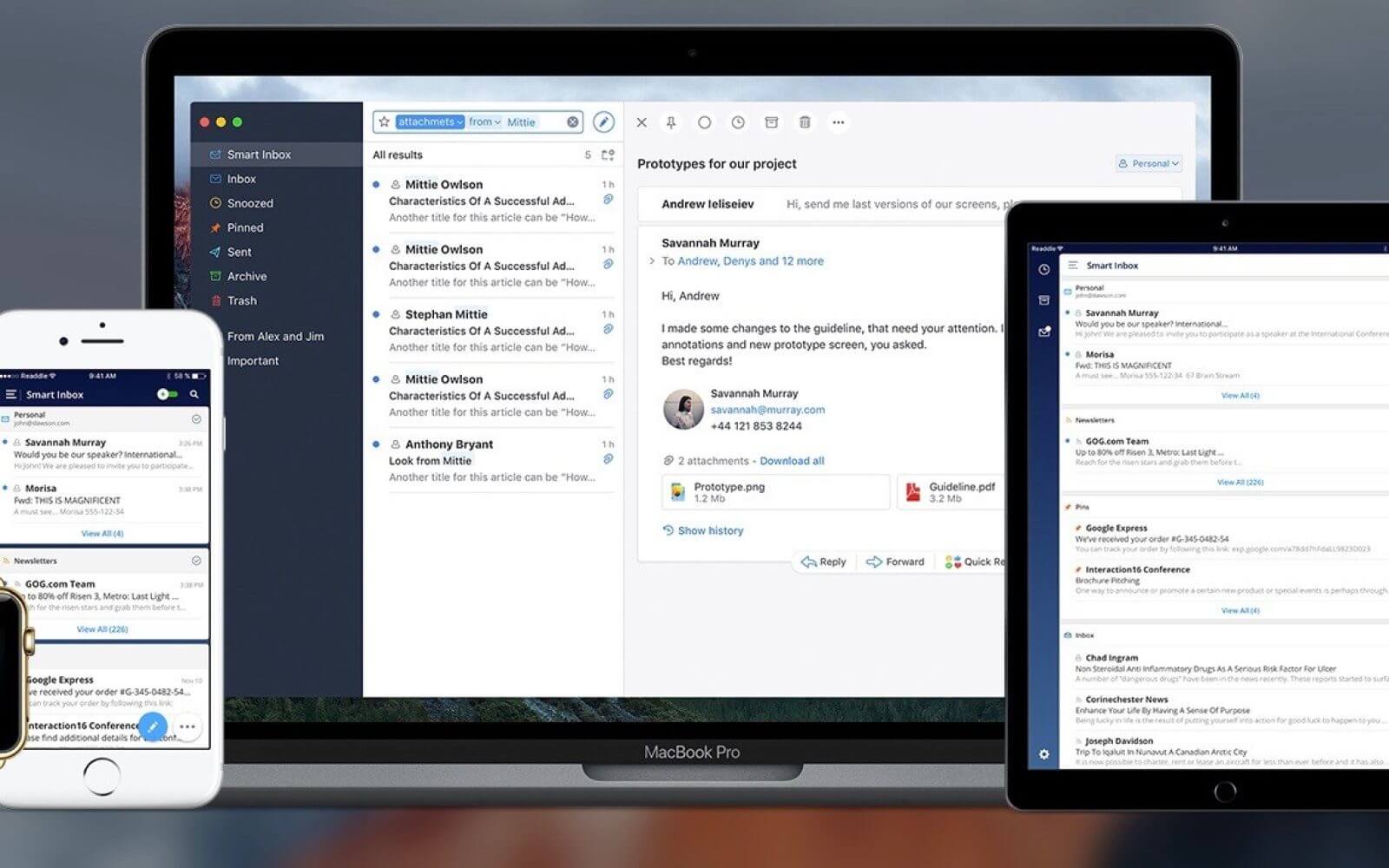
Task: Open the Prototype.png attachment
Action: coord(775,492)
